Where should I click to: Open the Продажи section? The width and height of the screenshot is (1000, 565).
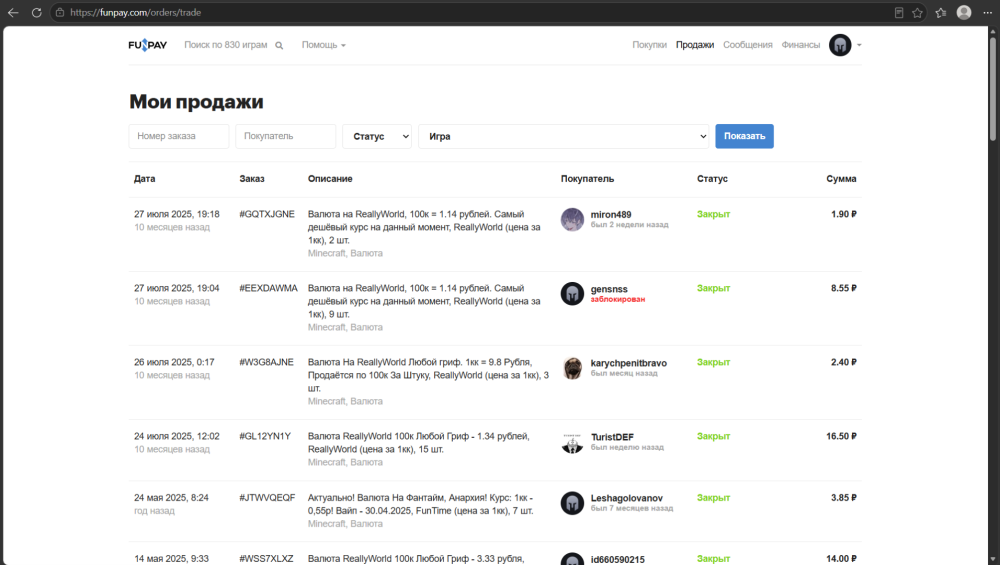(x=695, y=45)
